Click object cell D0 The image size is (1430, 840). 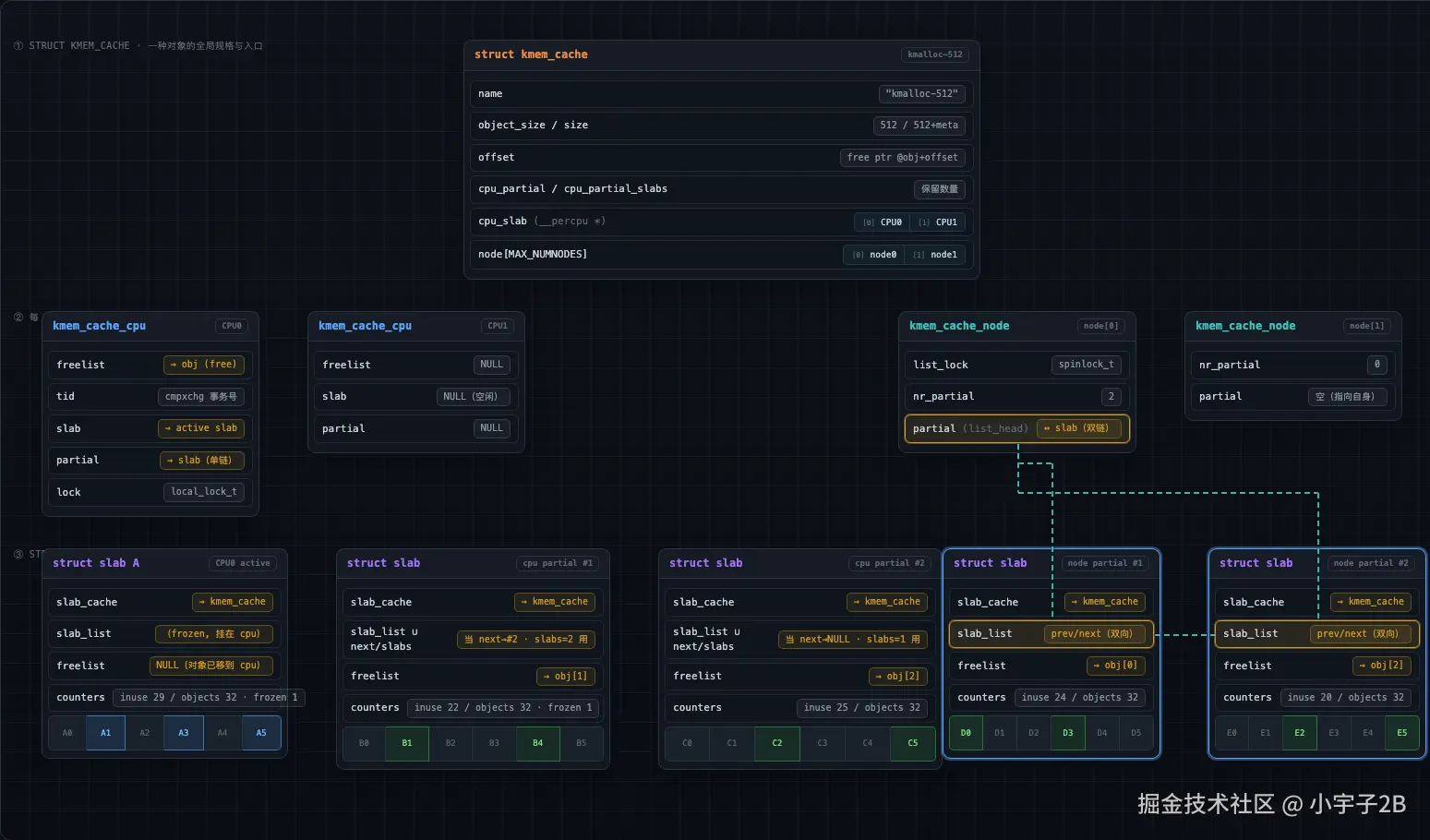(966, 733)
